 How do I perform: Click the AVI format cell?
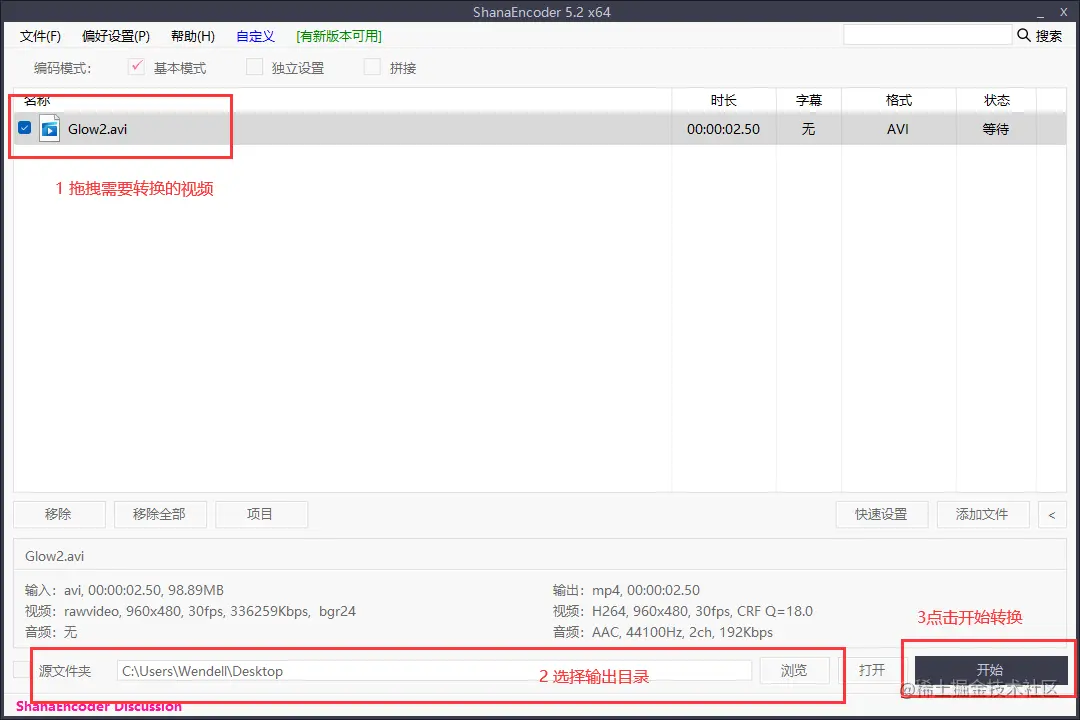tap(897, 129)
